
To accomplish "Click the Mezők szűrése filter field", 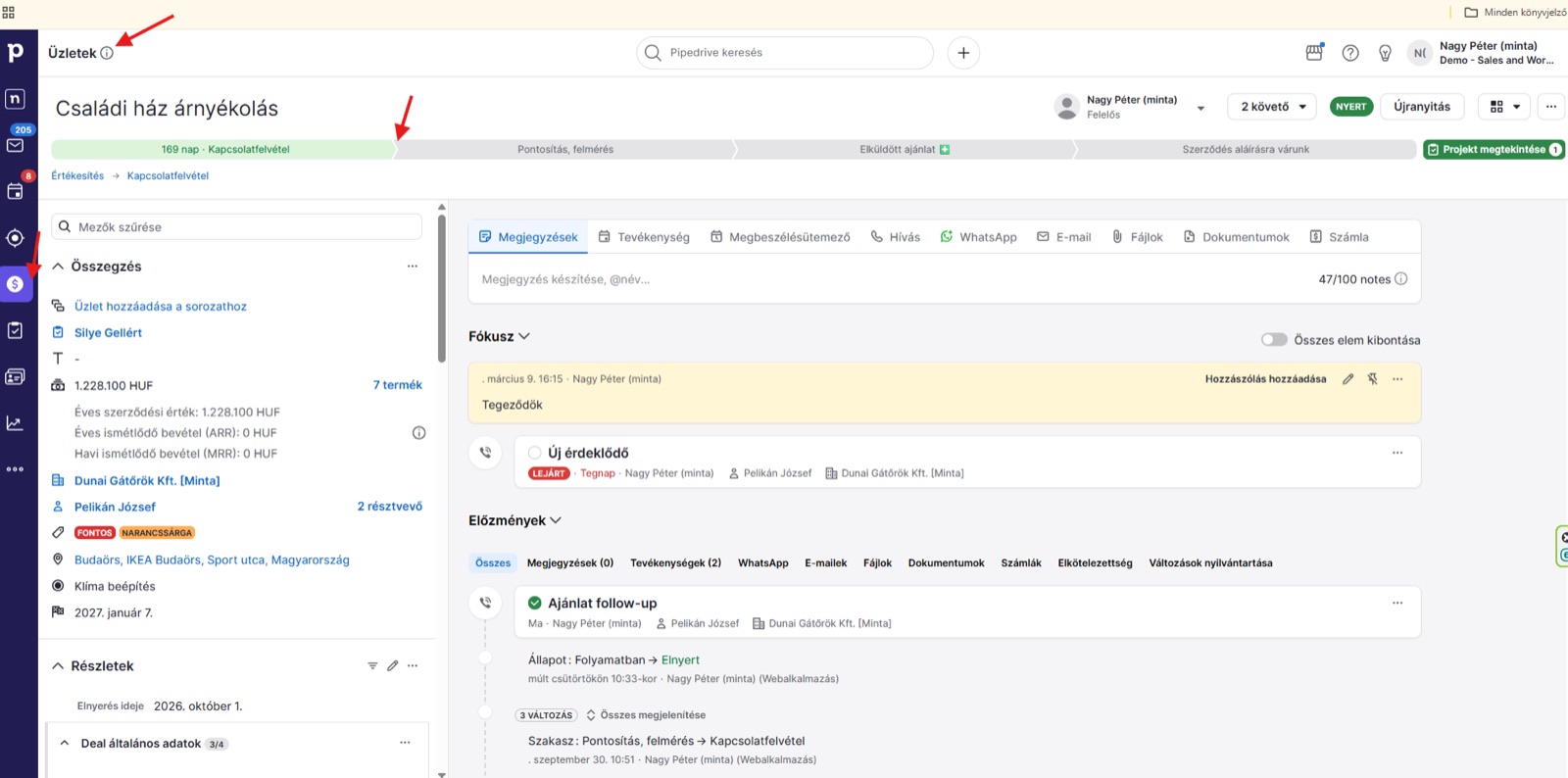I will pyautogui.click(x=237, y=226).
